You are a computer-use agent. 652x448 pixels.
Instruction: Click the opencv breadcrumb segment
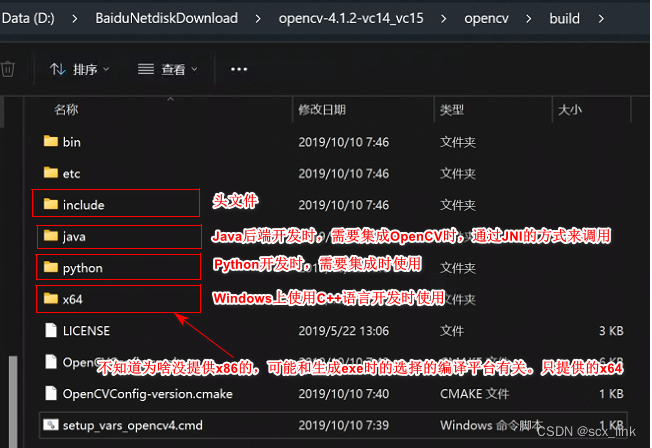pos(486,19)
